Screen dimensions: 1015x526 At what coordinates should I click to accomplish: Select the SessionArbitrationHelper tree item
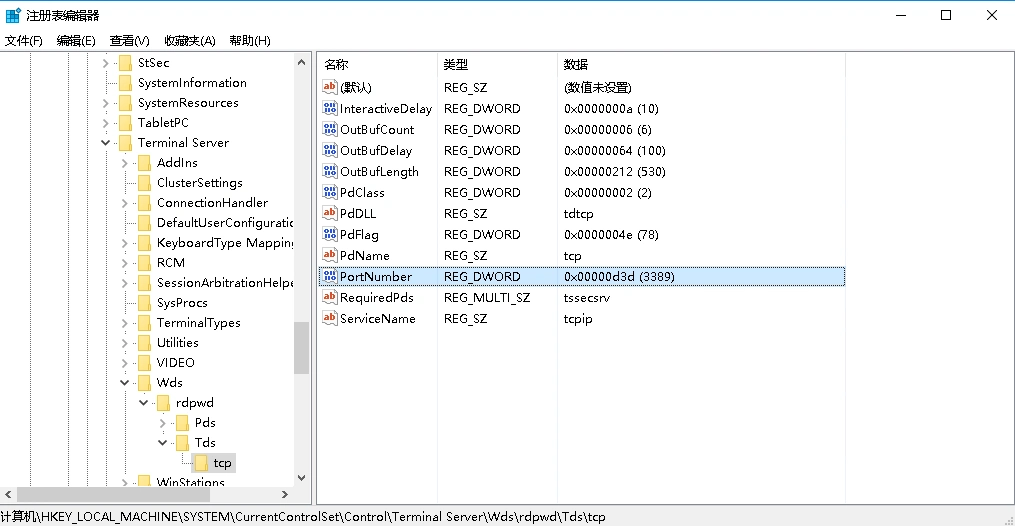(225, 283)
